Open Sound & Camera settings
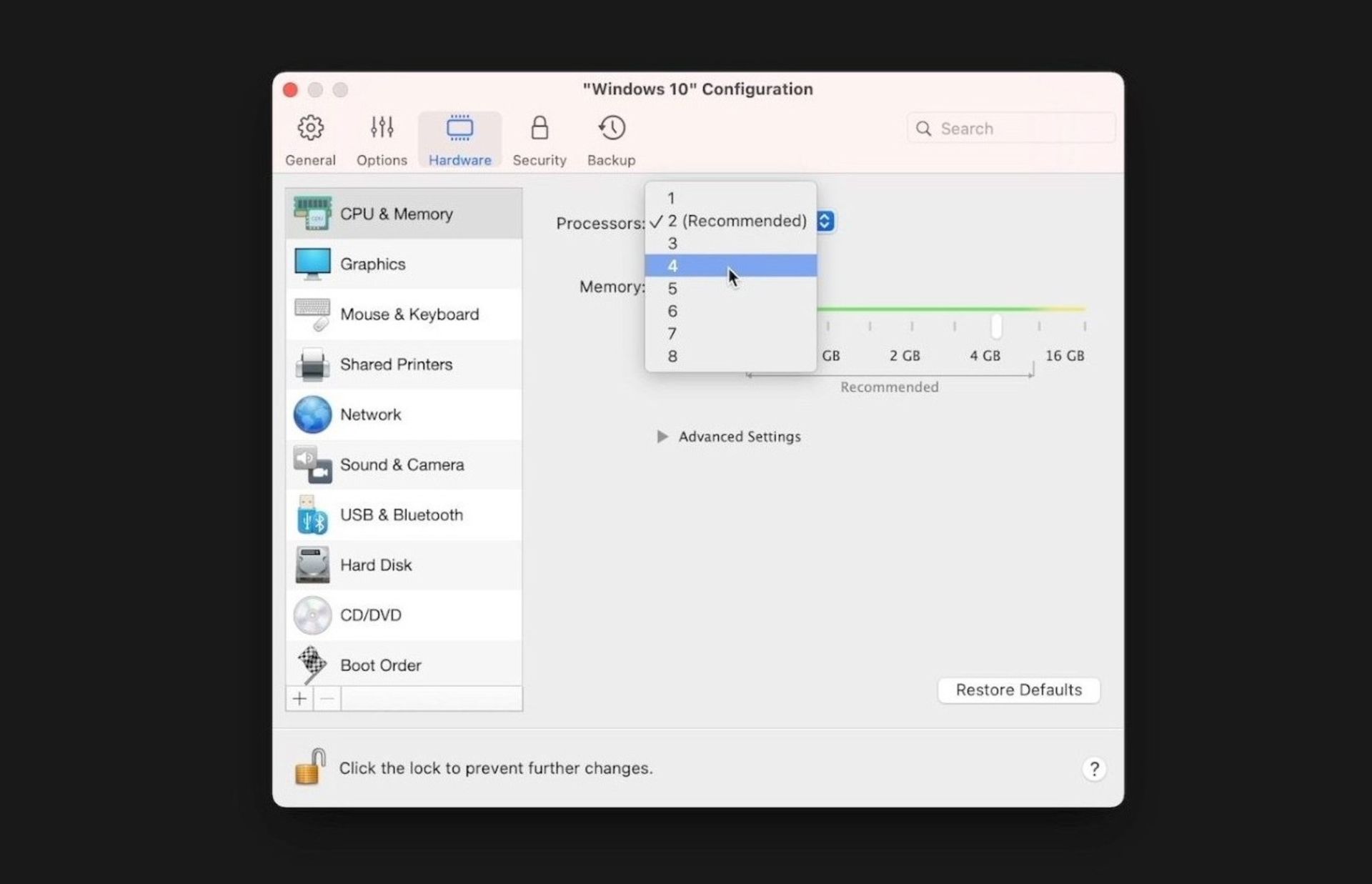The height and width of the screenshot is (884, 1372). tap(402, 465)
